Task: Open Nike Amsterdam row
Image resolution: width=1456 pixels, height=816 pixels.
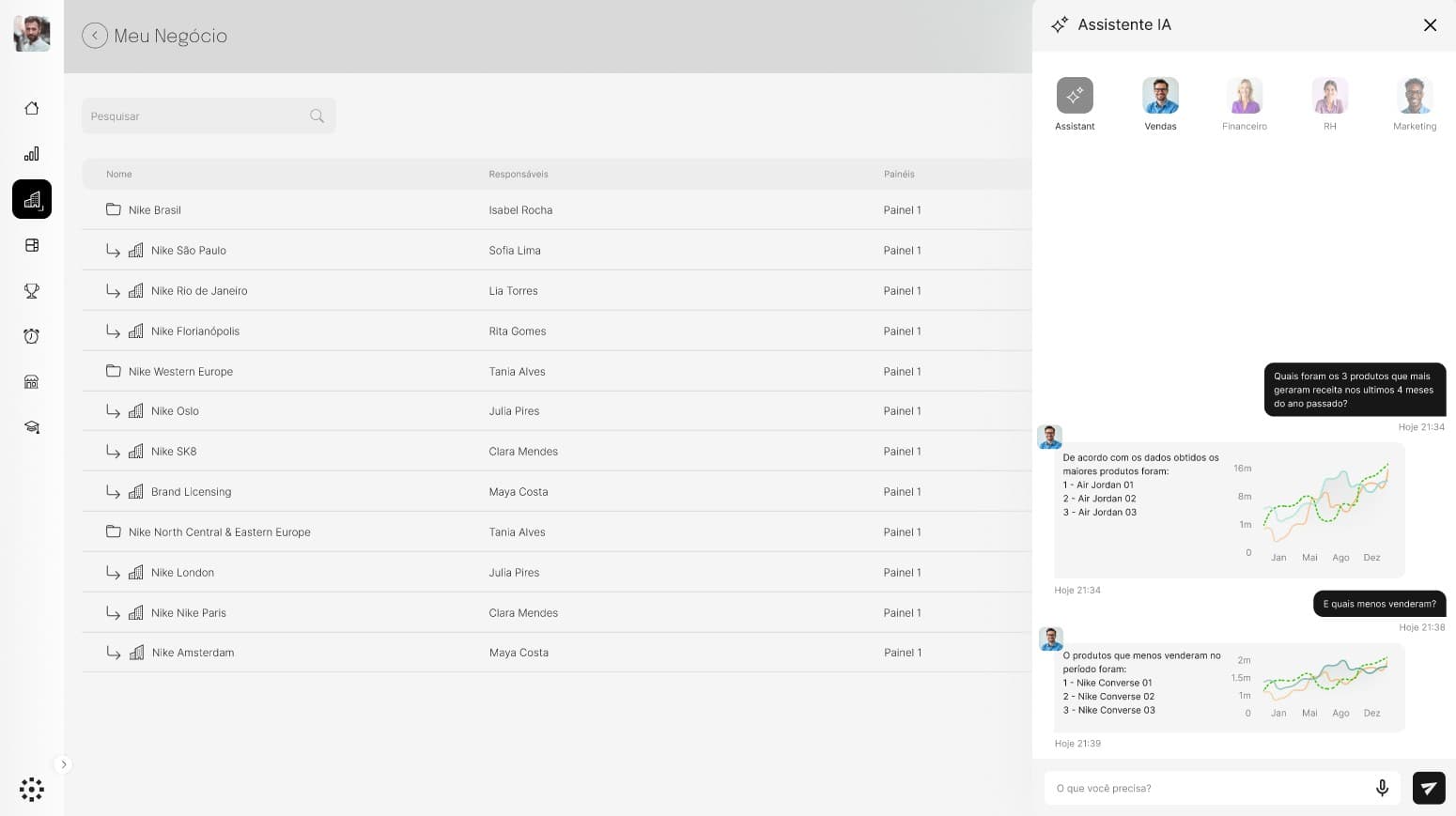Action: (x=556, y=653)
